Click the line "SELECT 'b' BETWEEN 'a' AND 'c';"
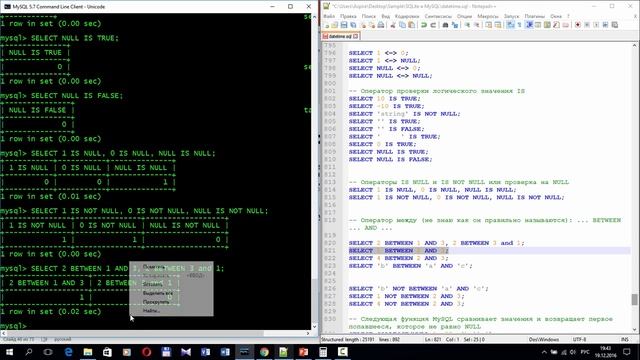This screenshot has height=360, width=640. (410, 266)
